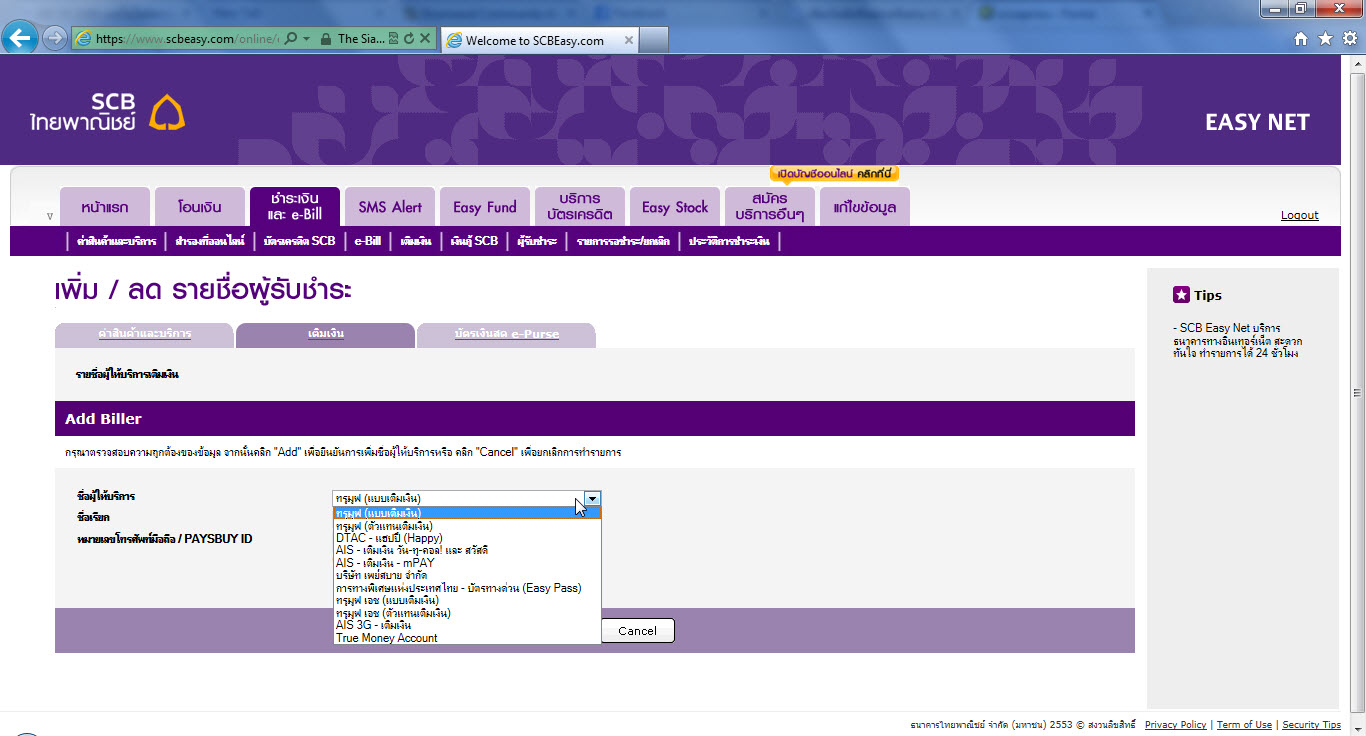This screenshot has height=736, width=1366.
Task: Open ผู้รับชำระ in the submenu
Action: click(x=537, y=241)
